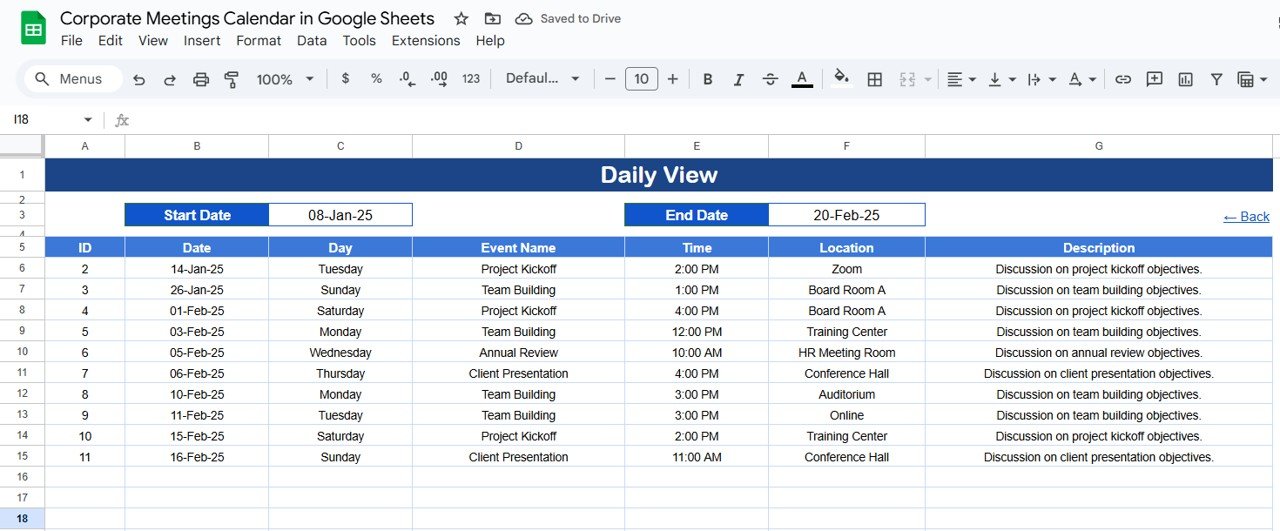1280x531 pixels.
Task: Click the Auditorium location cell
Action: pos(847,394)
